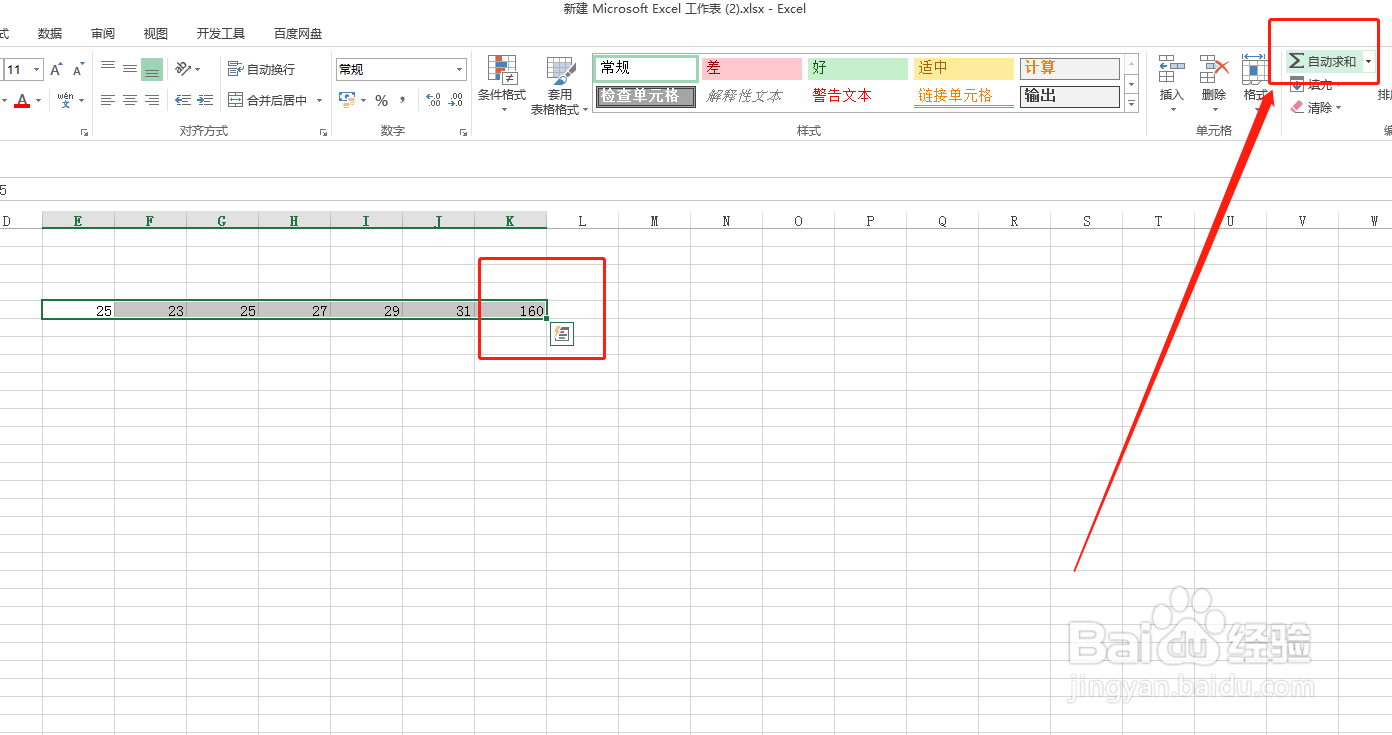Click the AutoSum Σ icon (自动求和)
The width and height of the screenshot is (1392, 735).
coord(1297,60)
